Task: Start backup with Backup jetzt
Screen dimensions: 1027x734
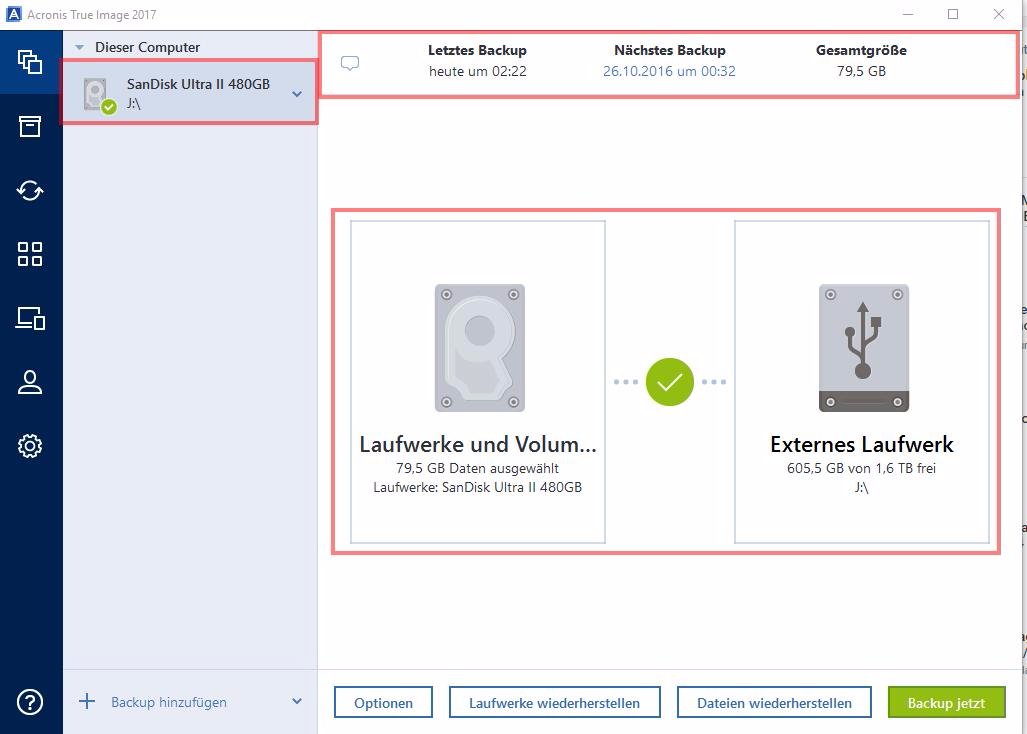Action: coord(946,703)
